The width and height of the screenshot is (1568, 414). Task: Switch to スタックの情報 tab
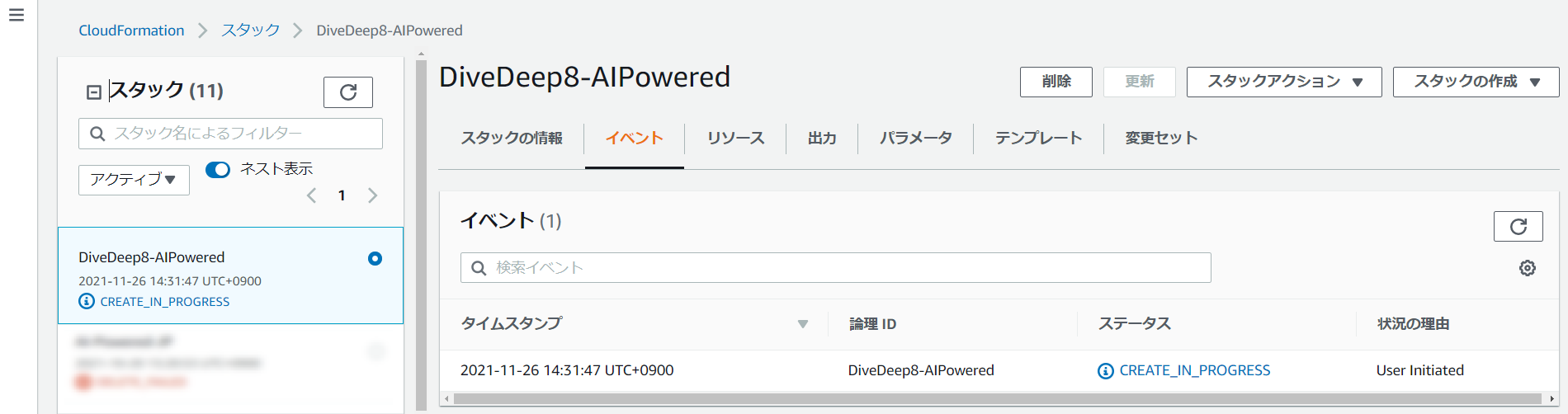tap(512, 138)
